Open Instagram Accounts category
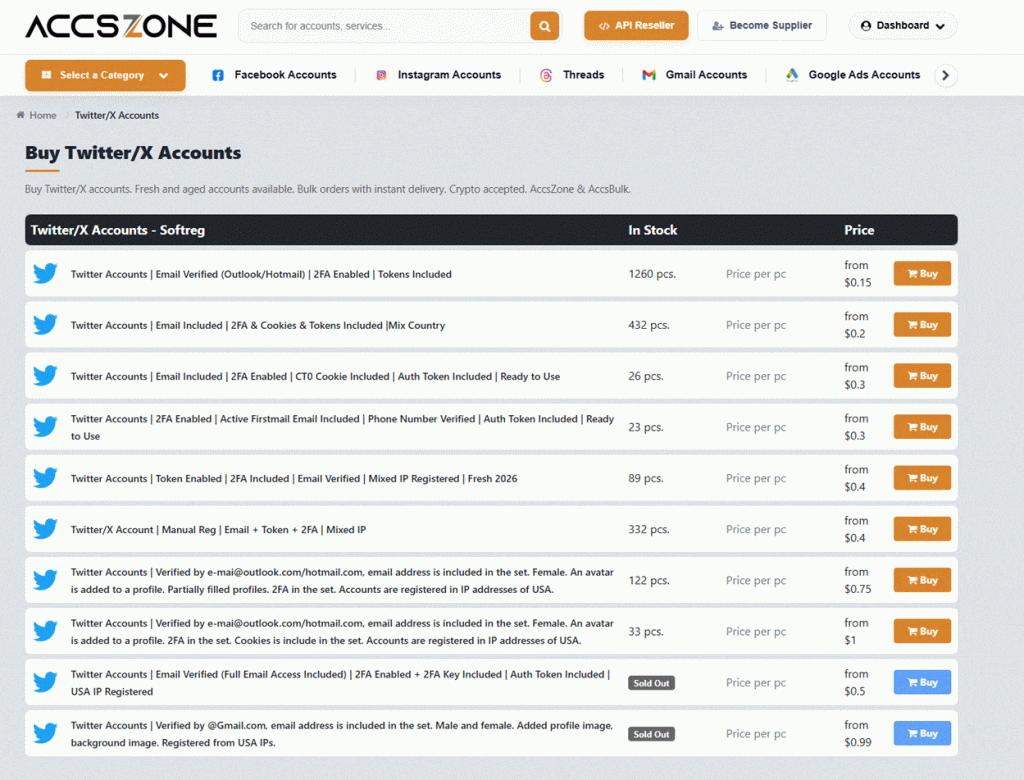 tap(438, 75)
